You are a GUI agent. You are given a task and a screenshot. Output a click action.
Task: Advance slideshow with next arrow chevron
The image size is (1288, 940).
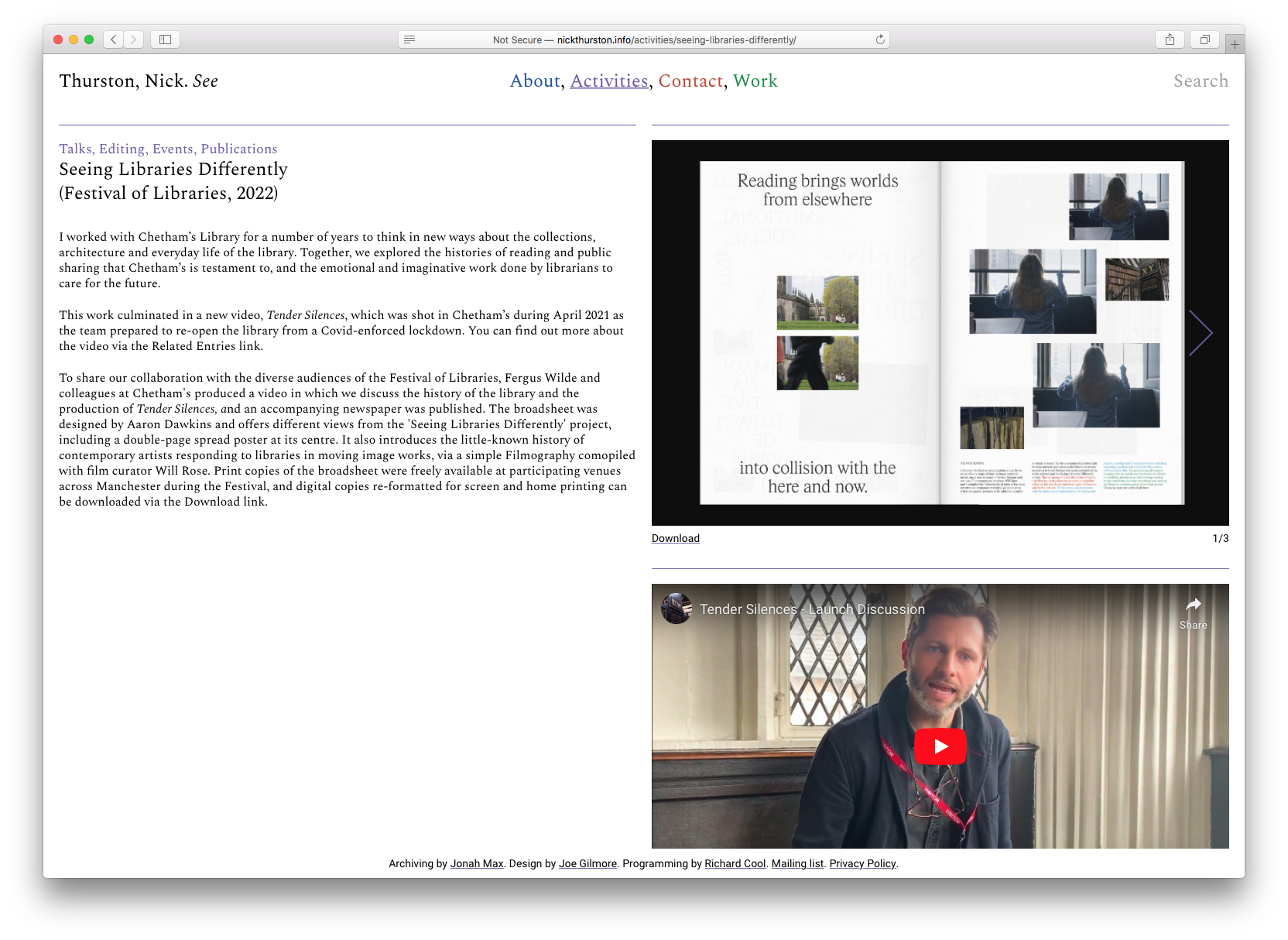[1201, 333]
